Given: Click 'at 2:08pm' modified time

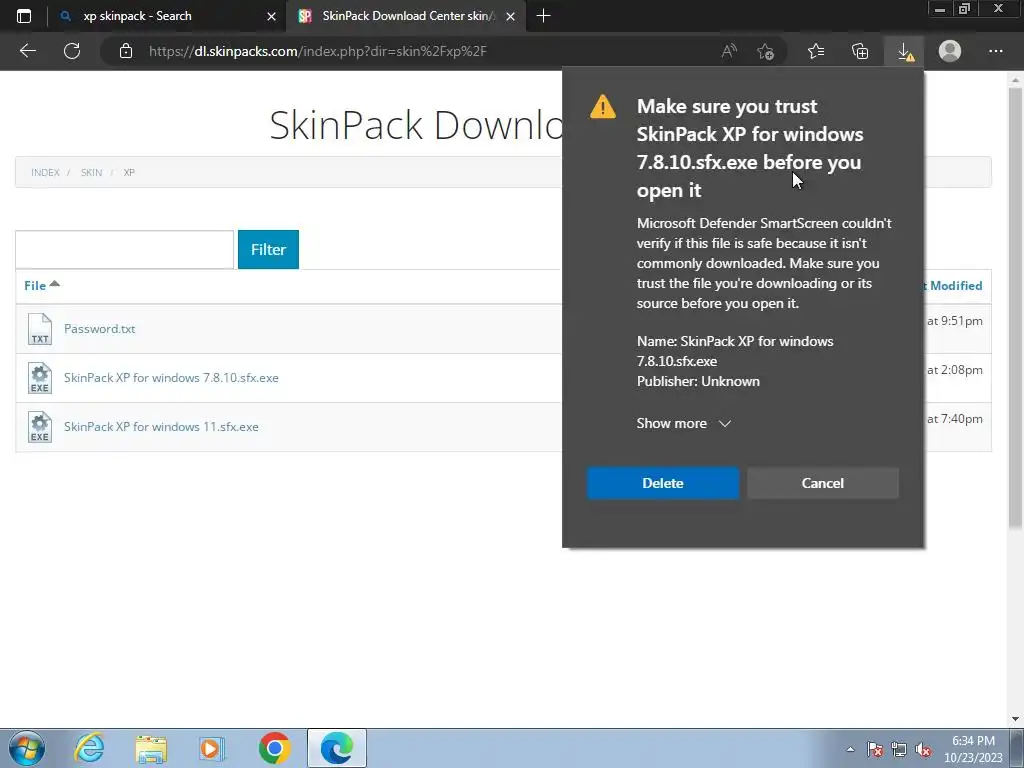Looking at the screenshot, I should (x=955, y=370).
